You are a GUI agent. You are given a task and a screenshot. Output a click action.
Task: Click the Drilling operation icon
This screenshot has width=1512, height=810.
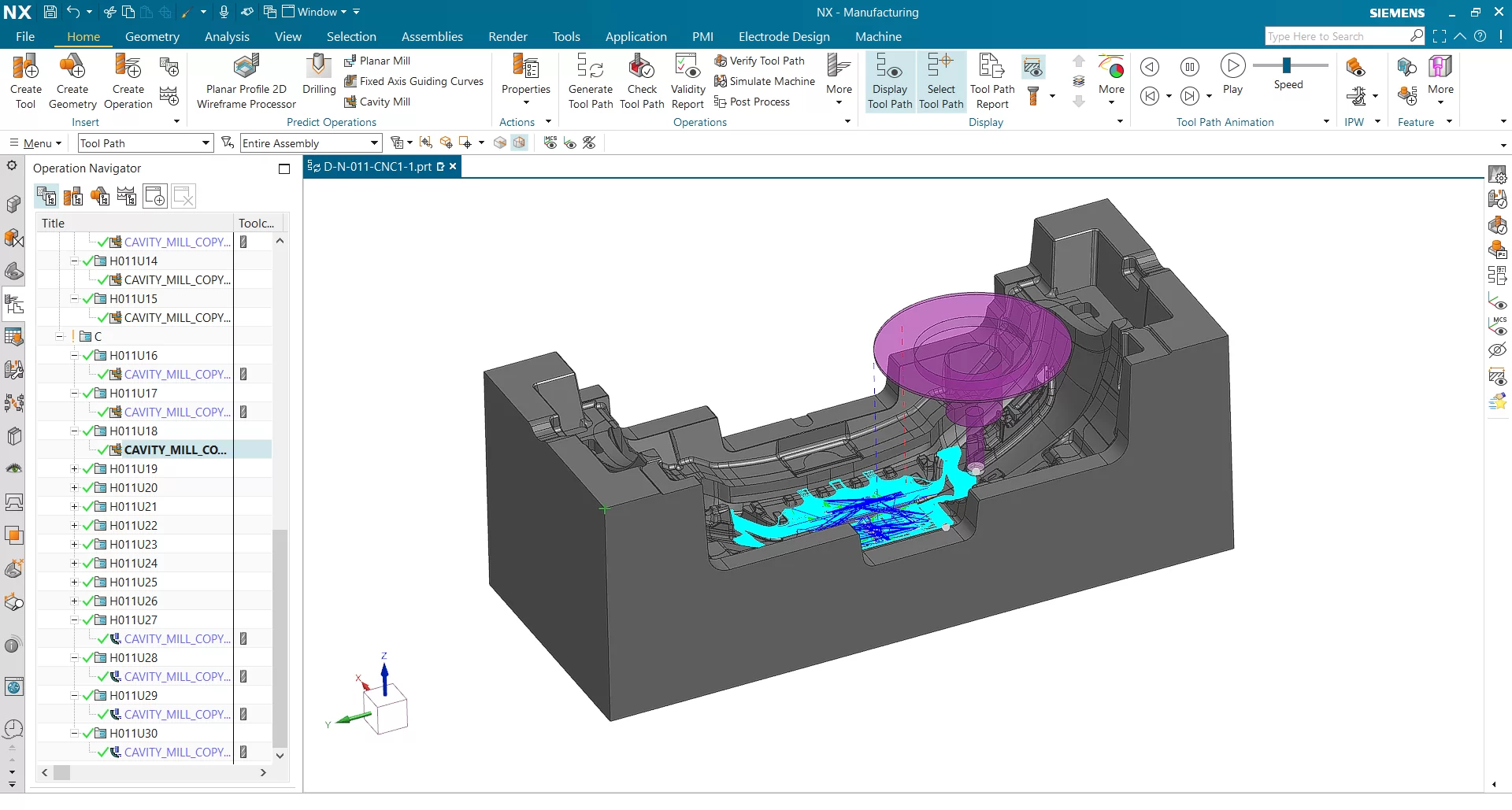click(x=319, y=75)
